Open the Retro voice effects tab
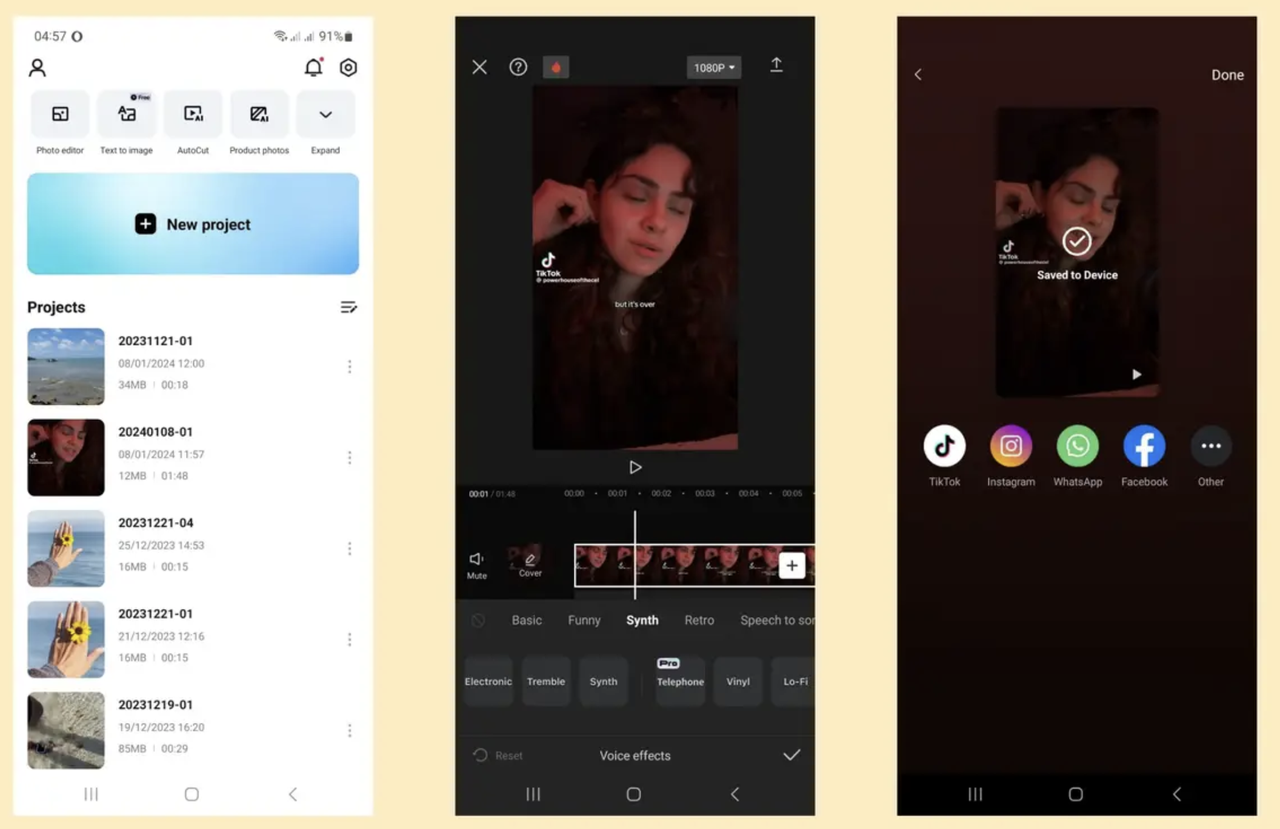Image resolution: width=1280 pixels, height=829 pixels. click(699, 620)
